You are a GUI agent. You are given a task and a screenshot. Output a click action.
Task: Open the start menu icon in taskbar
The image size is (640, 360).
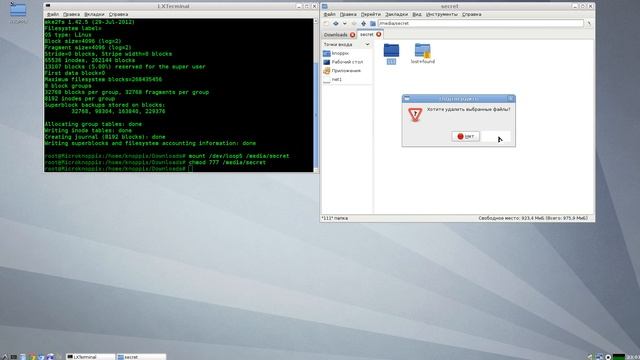(4, 357)
